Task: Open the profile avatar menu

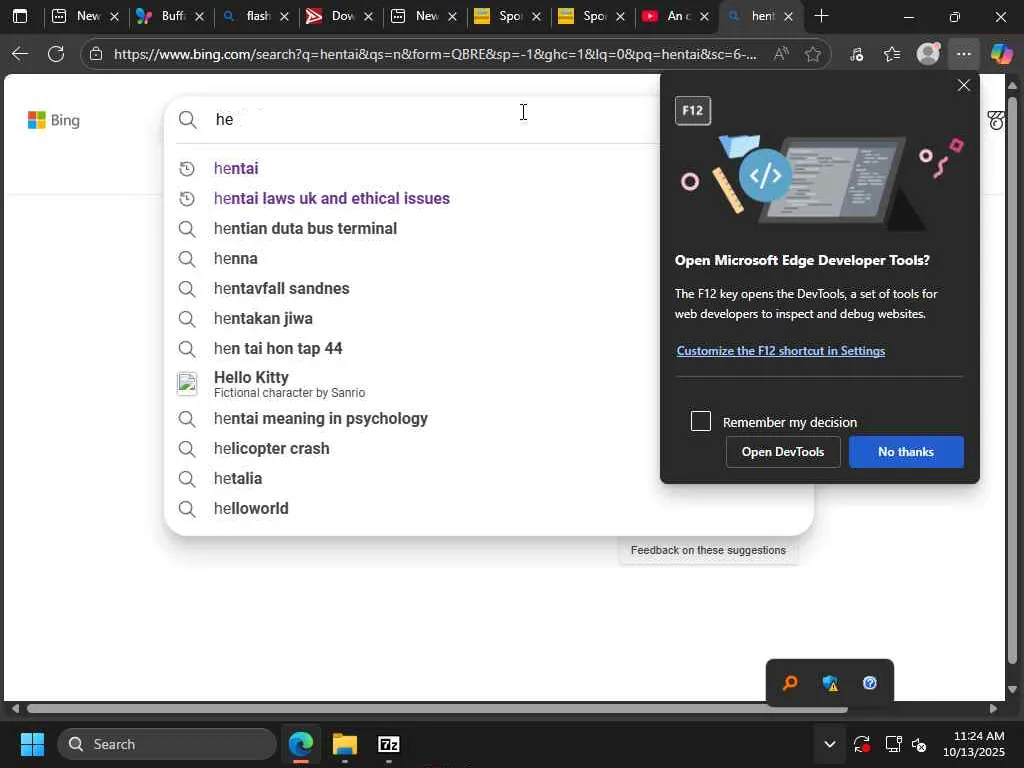Action: [928, 54]
